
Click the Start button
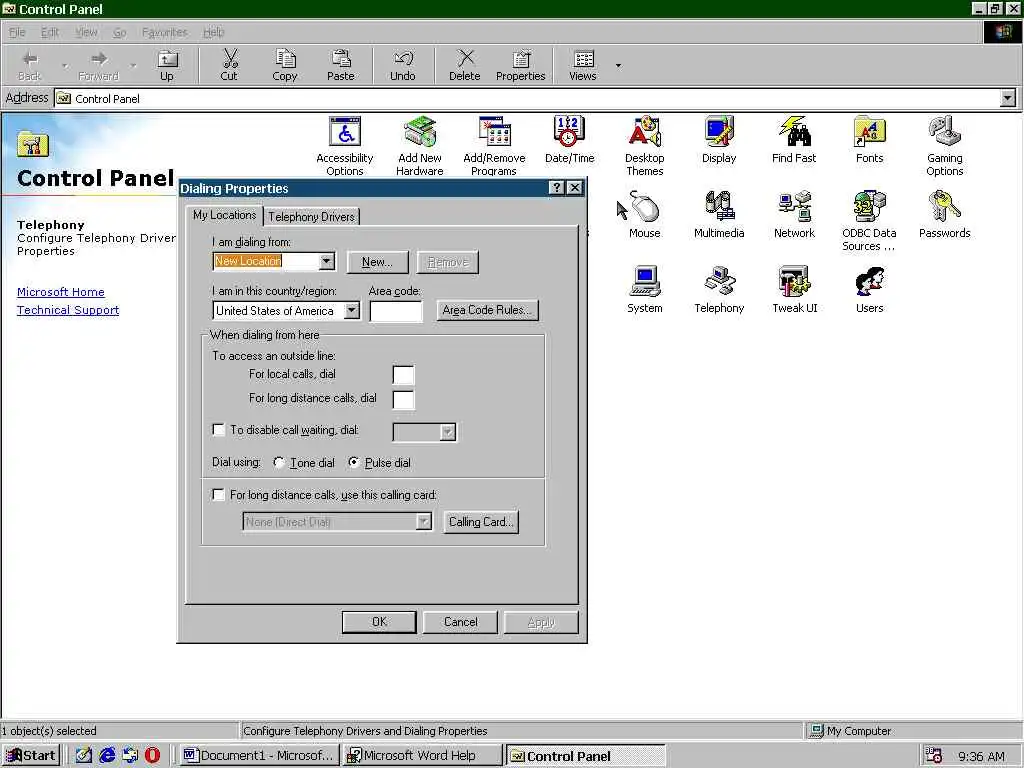(x=31, y=756)
